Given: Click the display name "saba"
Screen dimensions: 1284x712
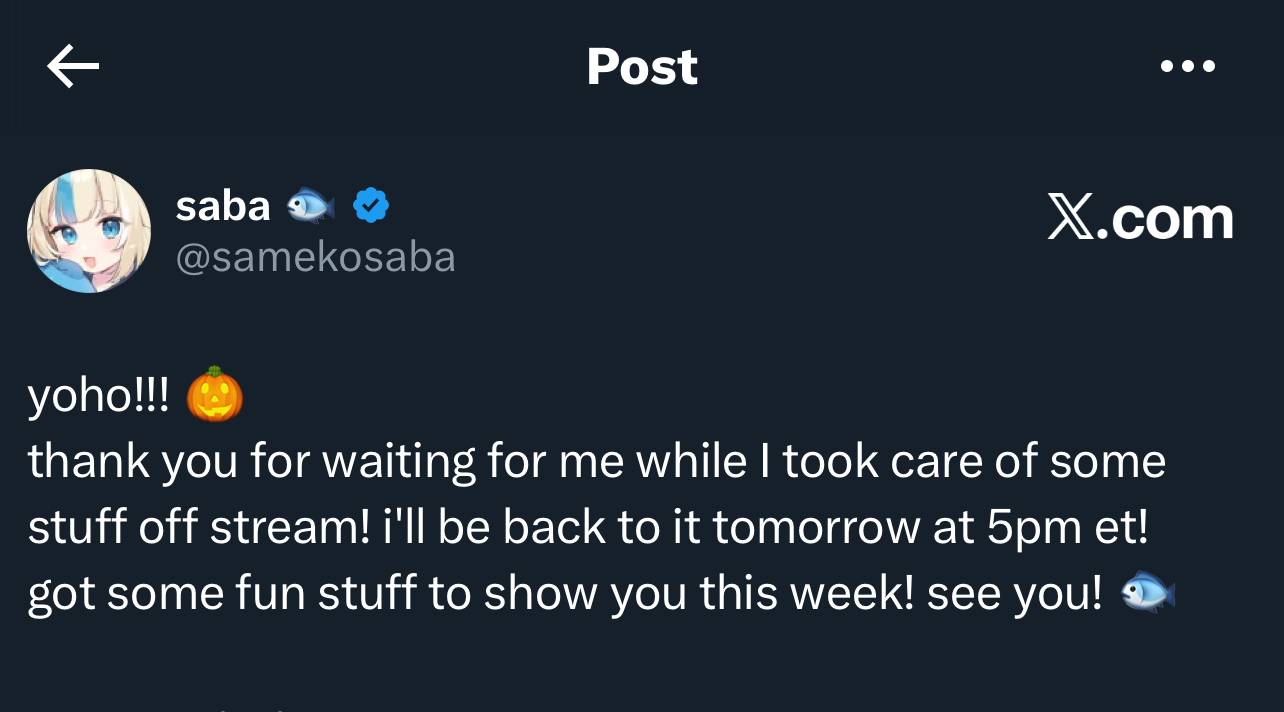Looking at the screenshot, I should tap(223, 206).
